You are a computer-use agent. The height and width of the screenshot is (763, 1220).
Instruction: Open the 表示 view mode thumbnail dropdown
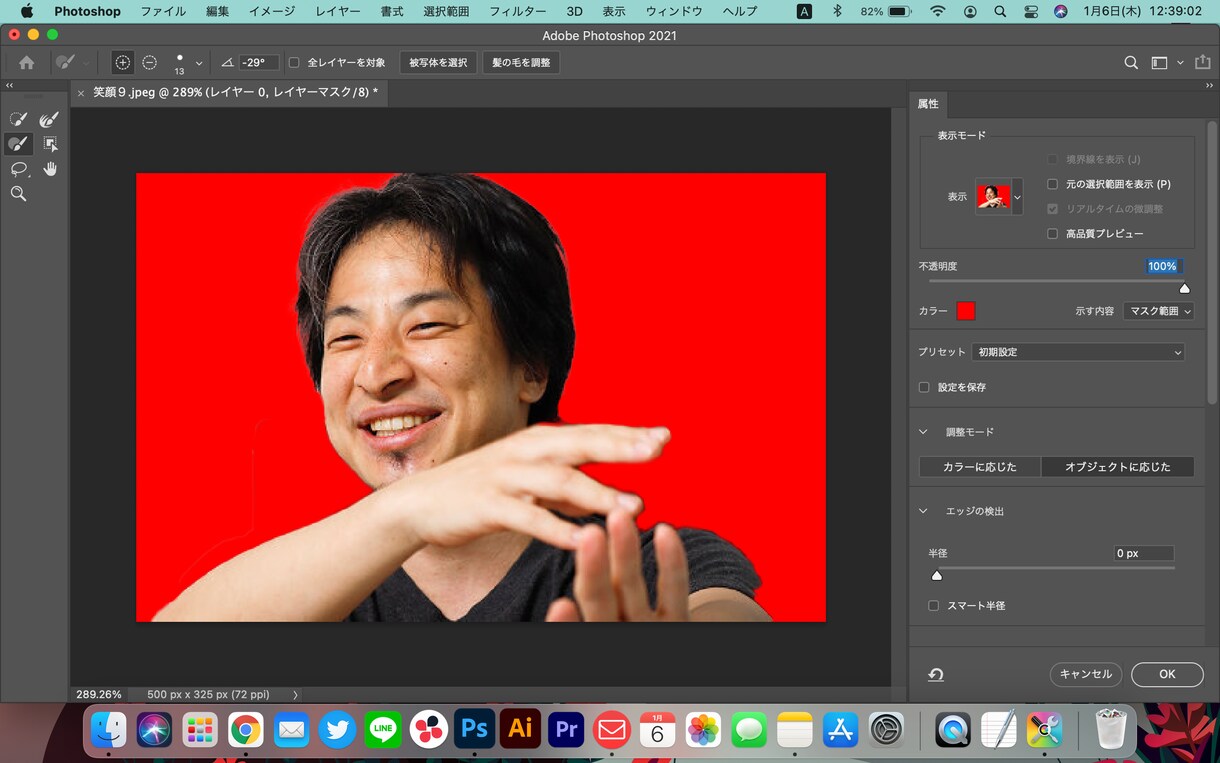click(999, 197)
